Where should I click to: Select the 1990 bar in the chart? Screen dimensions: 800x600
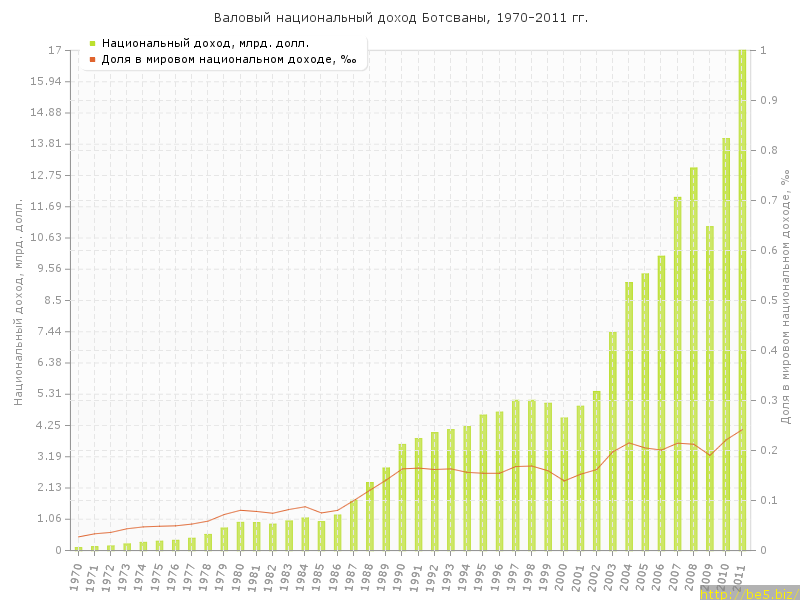coord(402,497)
